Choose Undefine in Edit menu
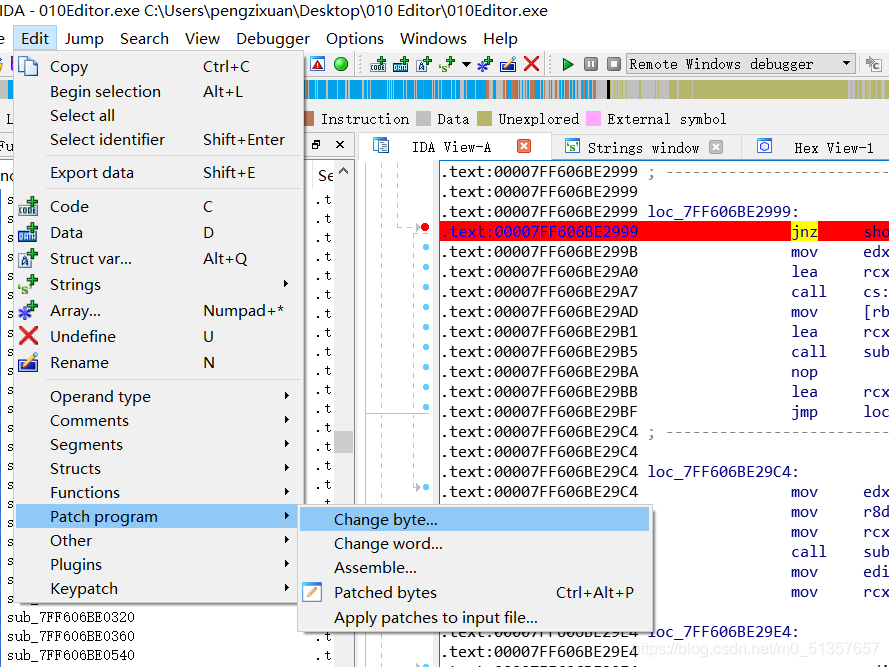The width and height of the screenshot is (889, 667). pyautogui.click(x=157, y=336)
